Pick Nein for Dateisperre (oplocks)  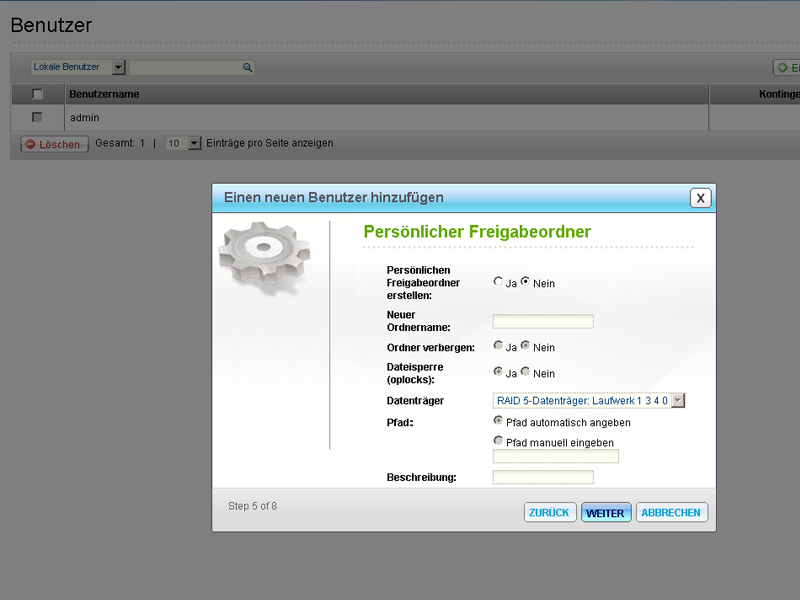point(525,371)
